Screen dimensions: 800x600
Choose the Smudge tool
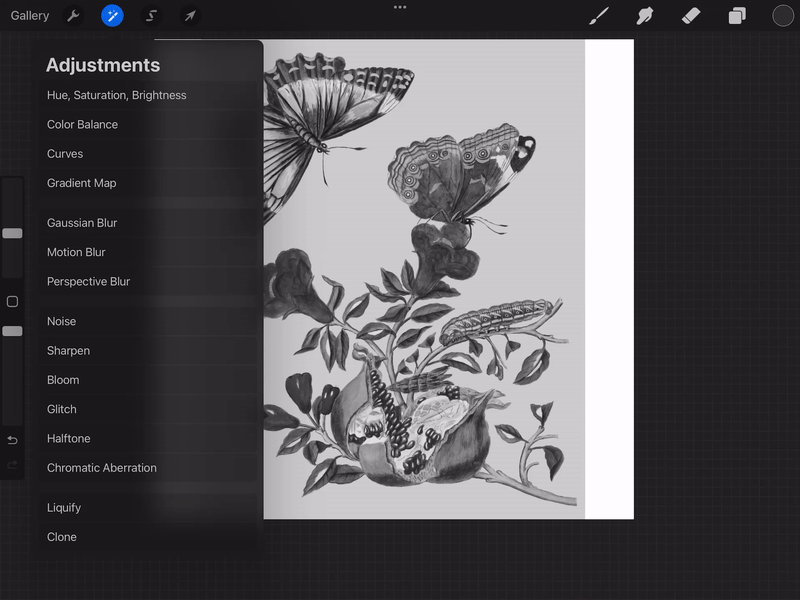pyautogui.click(x=645, y=16)
